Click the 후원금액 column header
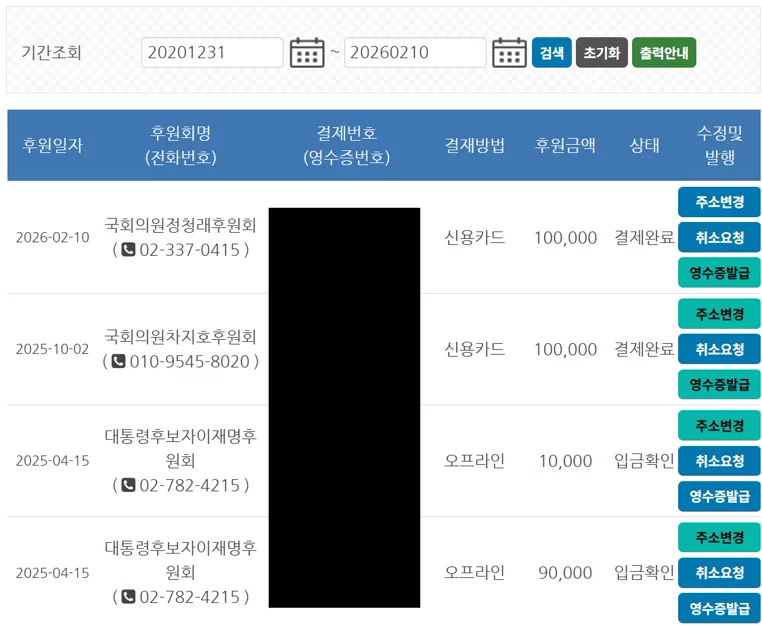762x626 pixels. [x=565, y=145]
